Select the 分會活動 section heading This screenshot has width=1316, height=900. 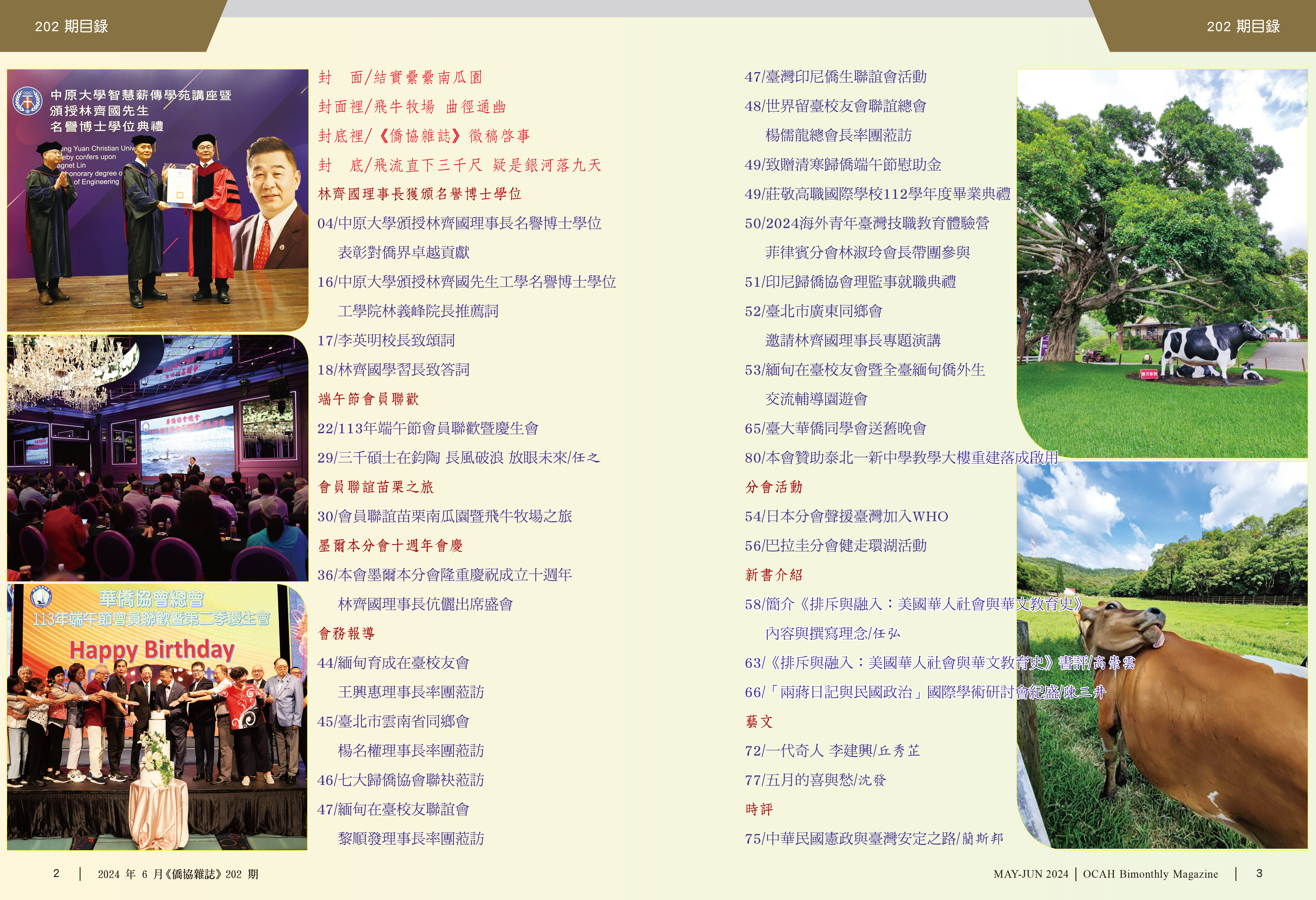pos(774,487)
